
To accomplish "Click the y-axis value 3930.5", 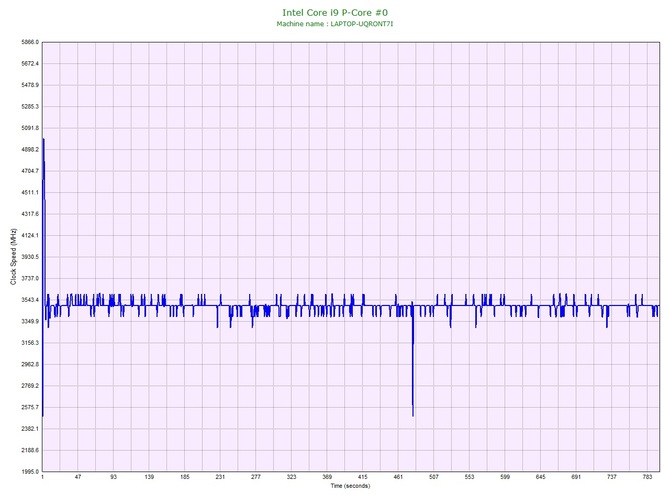I will [x=30, y=257].
